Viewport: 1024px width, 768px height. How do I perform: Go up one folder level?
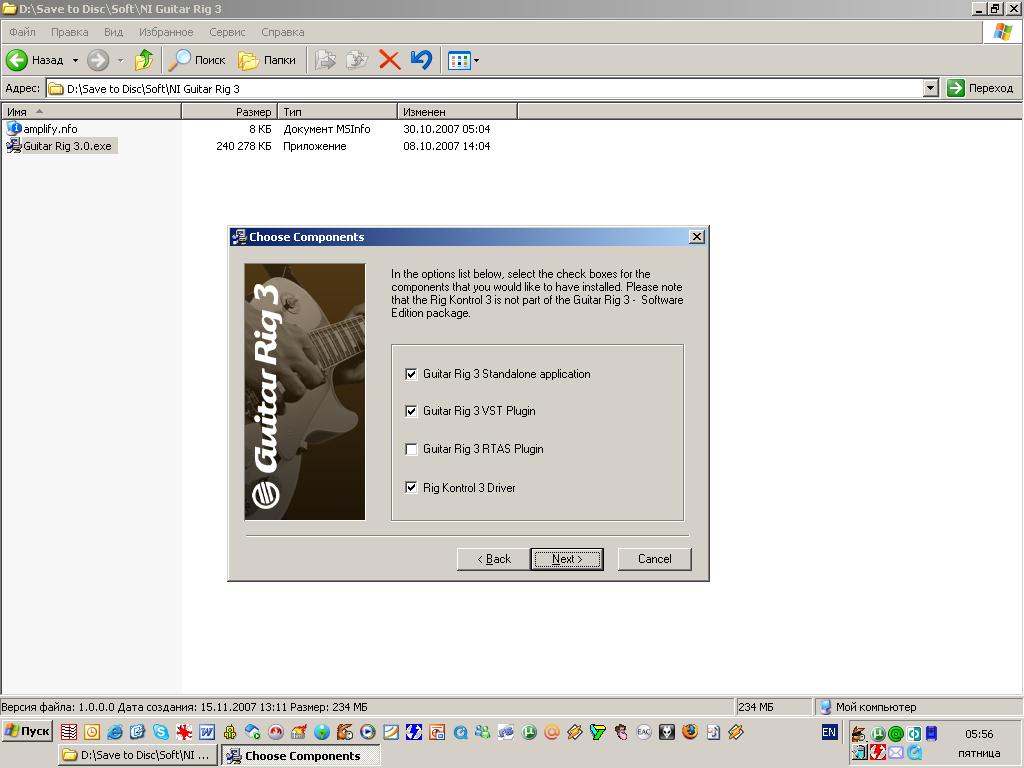(x=144, y=60)
